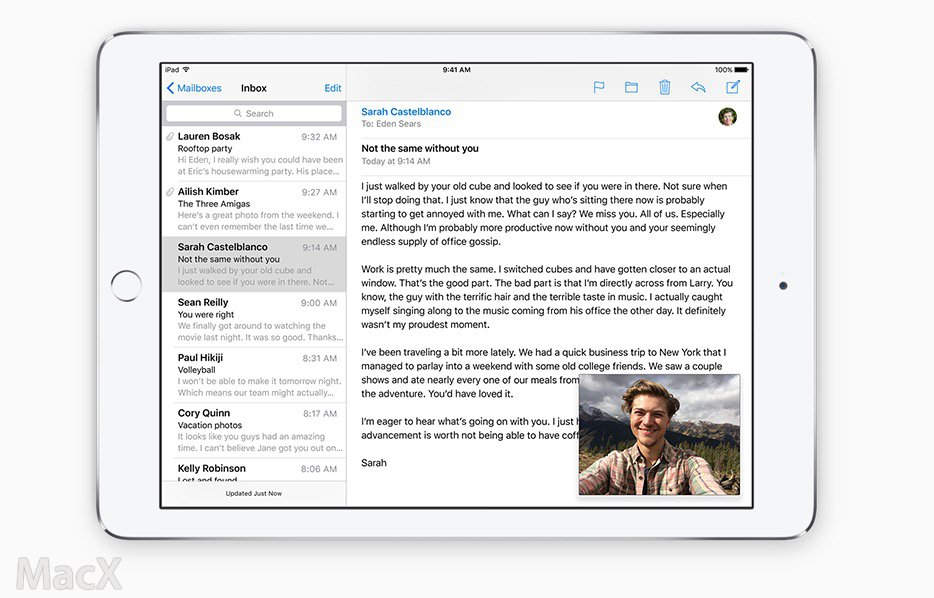Tap the reply arrow icon
934x598 pixels.
pyautogui.click(x=698, y=88)
